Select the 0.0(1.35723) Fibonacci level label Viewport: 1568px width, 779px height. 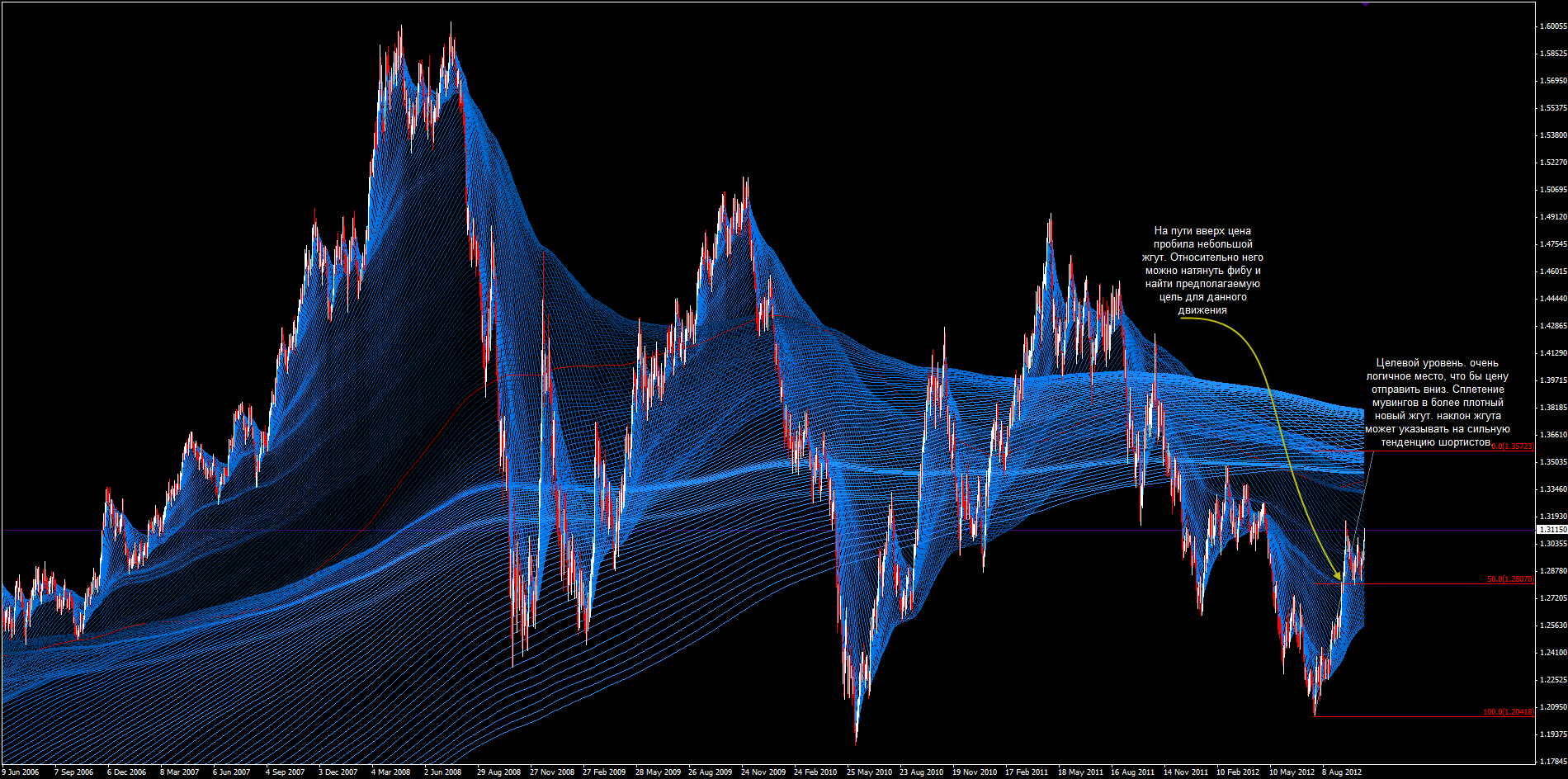1513,446
